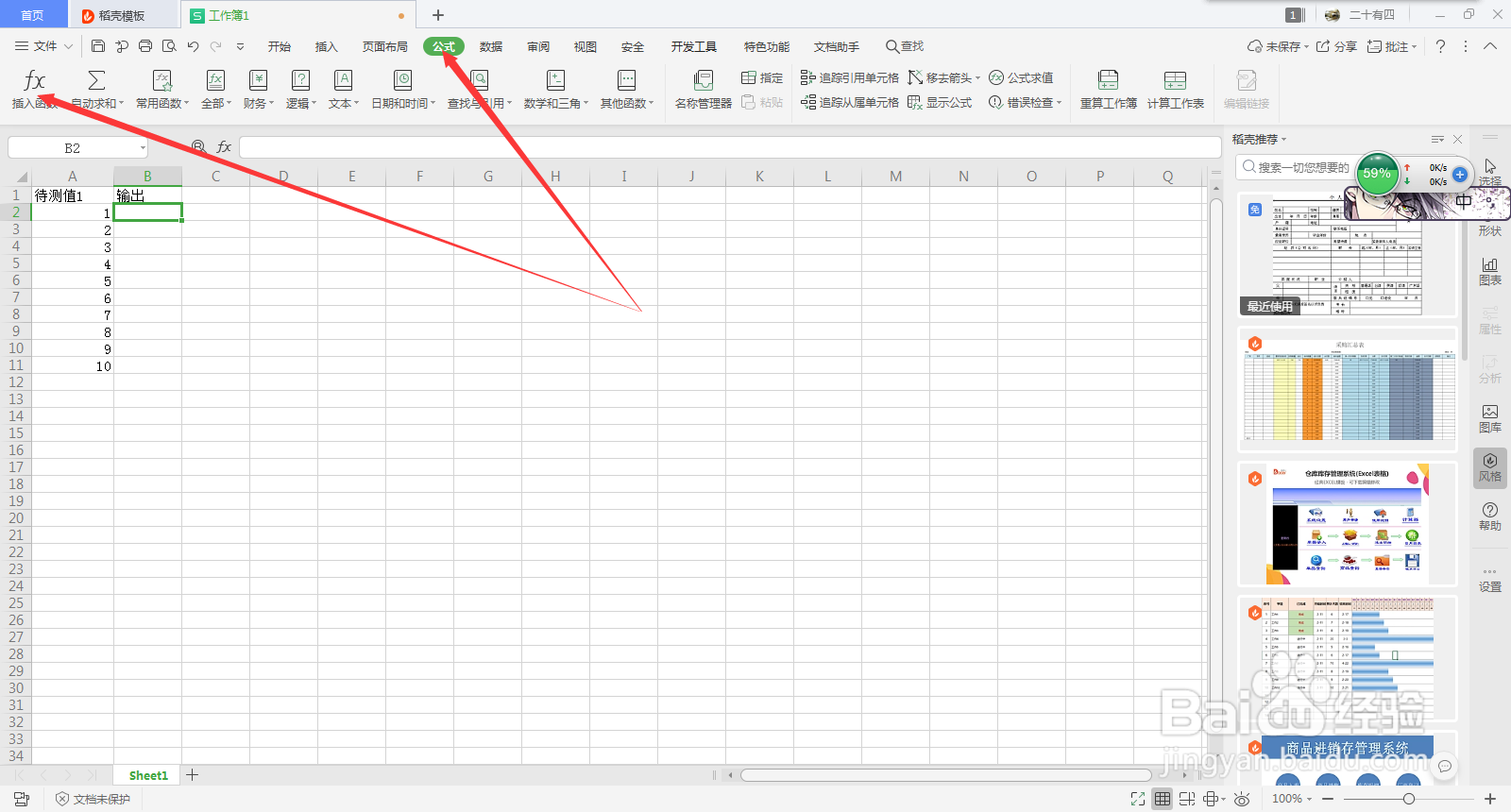
Task: Collapse the ribbon with the chevron
Action: click(x=1490, y=46)
